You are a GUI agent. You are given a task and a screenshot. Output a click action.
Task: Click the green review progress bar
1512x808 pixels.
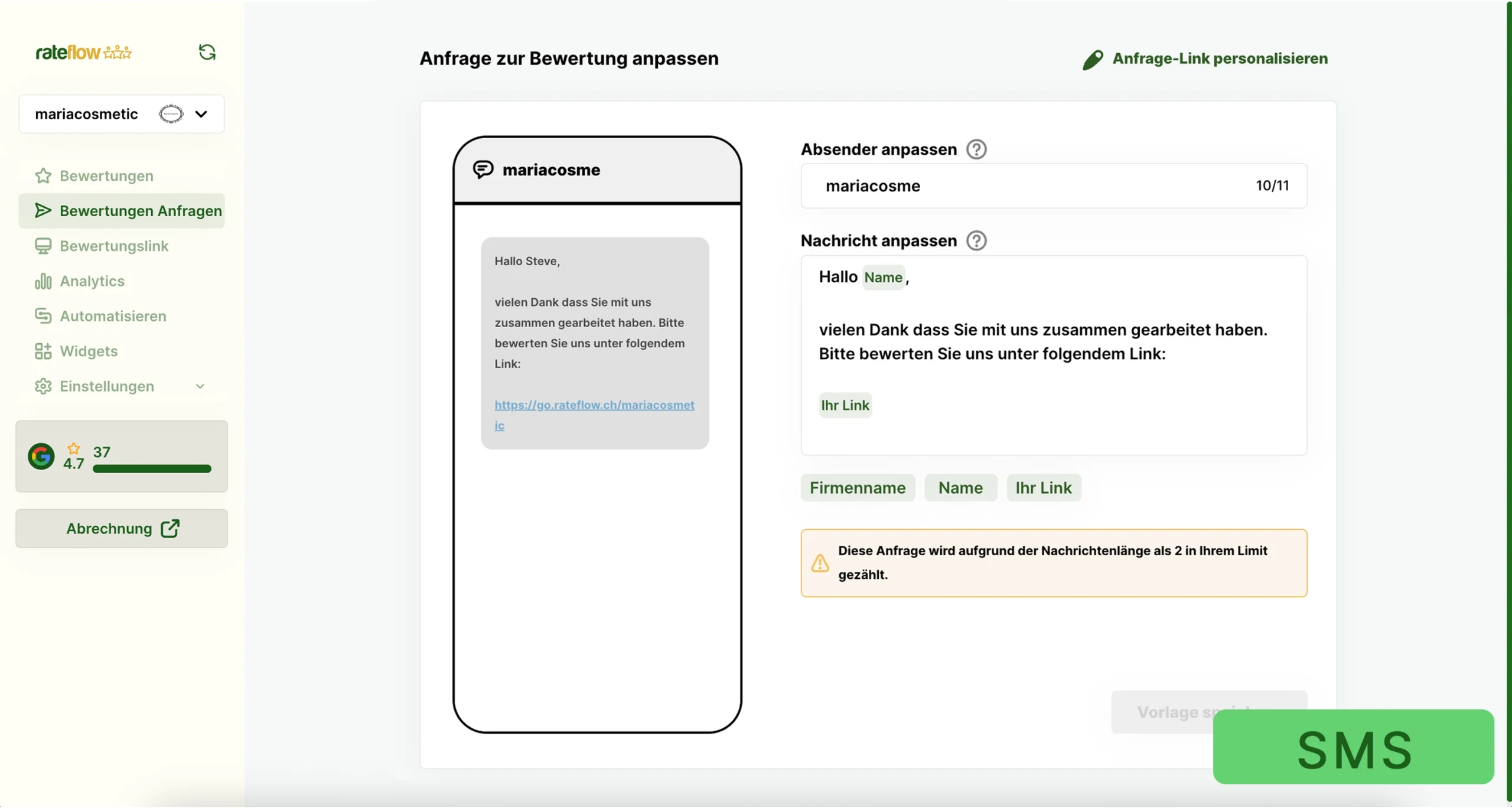coord(152,469)
